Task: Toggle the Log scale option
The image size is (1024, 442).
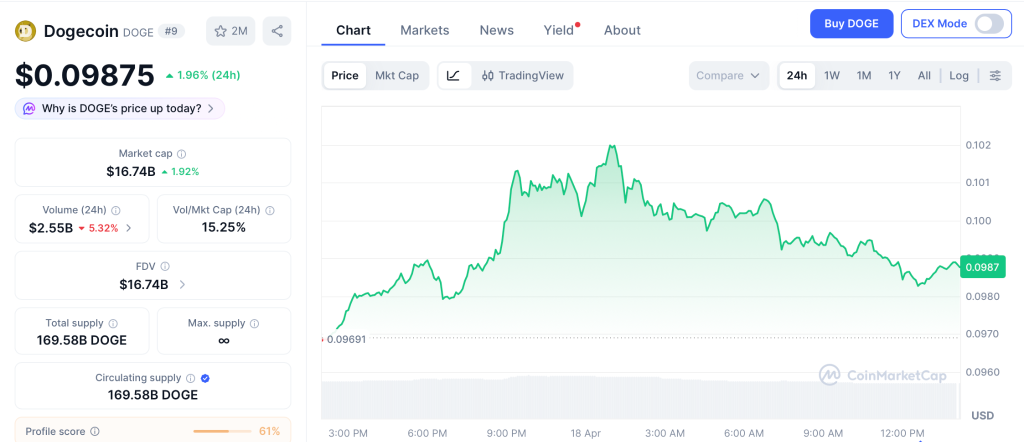Action: coord(958,75)
